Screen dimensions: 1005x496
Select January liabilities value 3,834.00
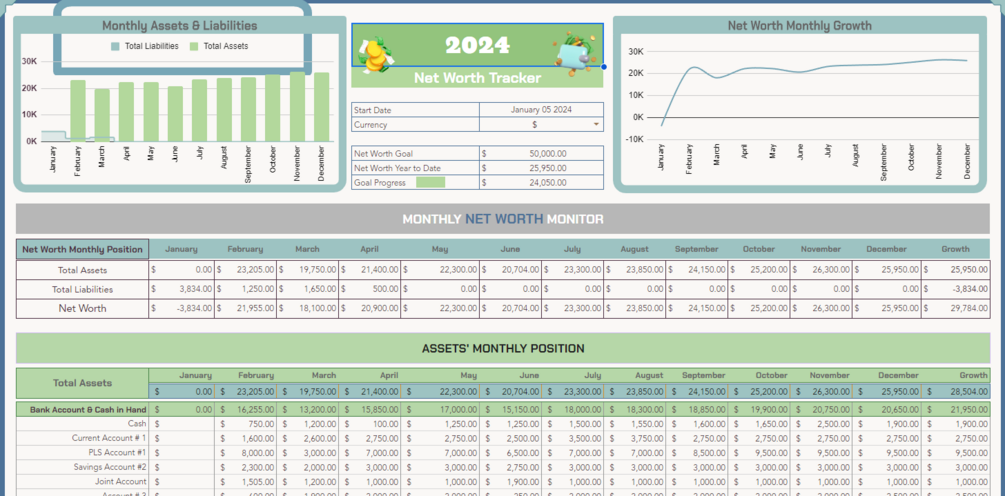tap(182, 289)
